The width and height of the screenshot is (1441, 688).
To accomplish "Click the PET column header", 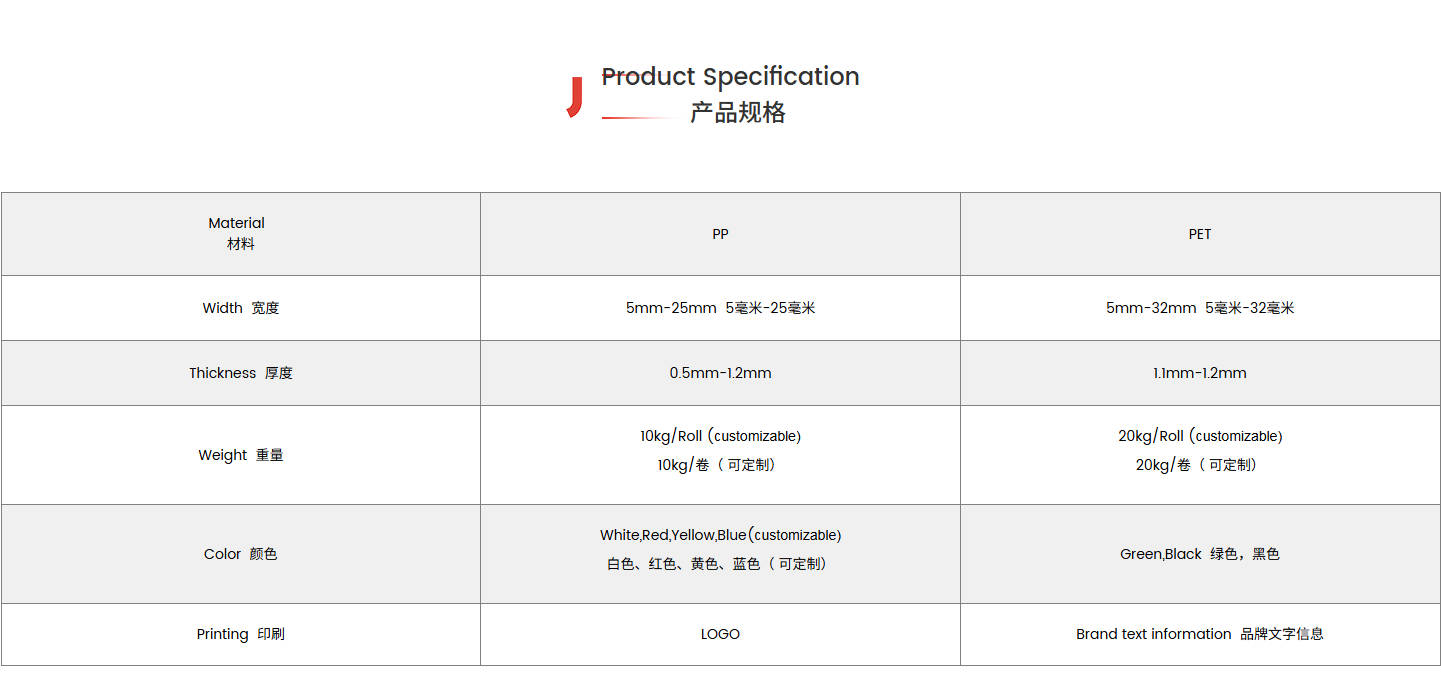I will click(x=1200, y=234).
